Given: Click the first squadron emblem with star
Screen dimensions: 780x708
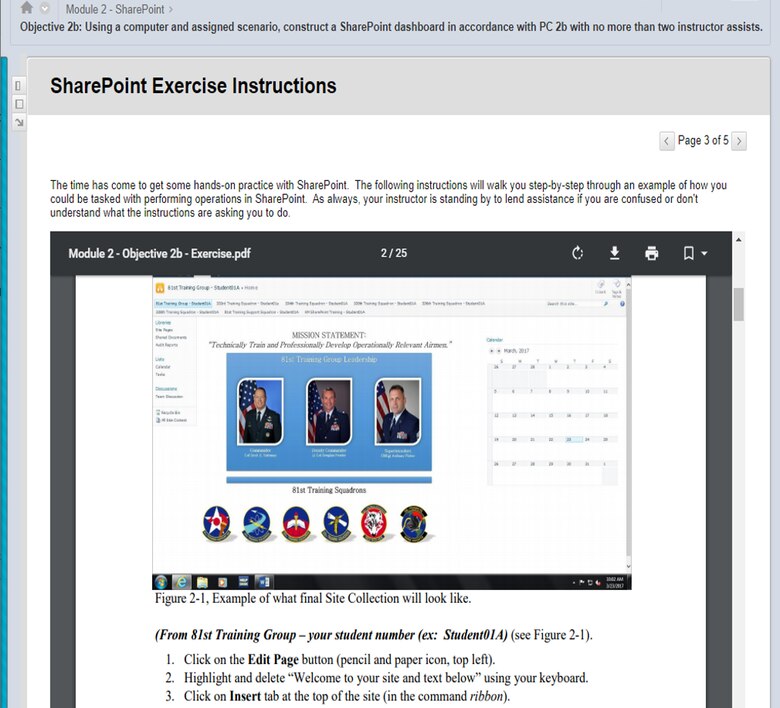Looking at the screenshot, I should point(216,524).
